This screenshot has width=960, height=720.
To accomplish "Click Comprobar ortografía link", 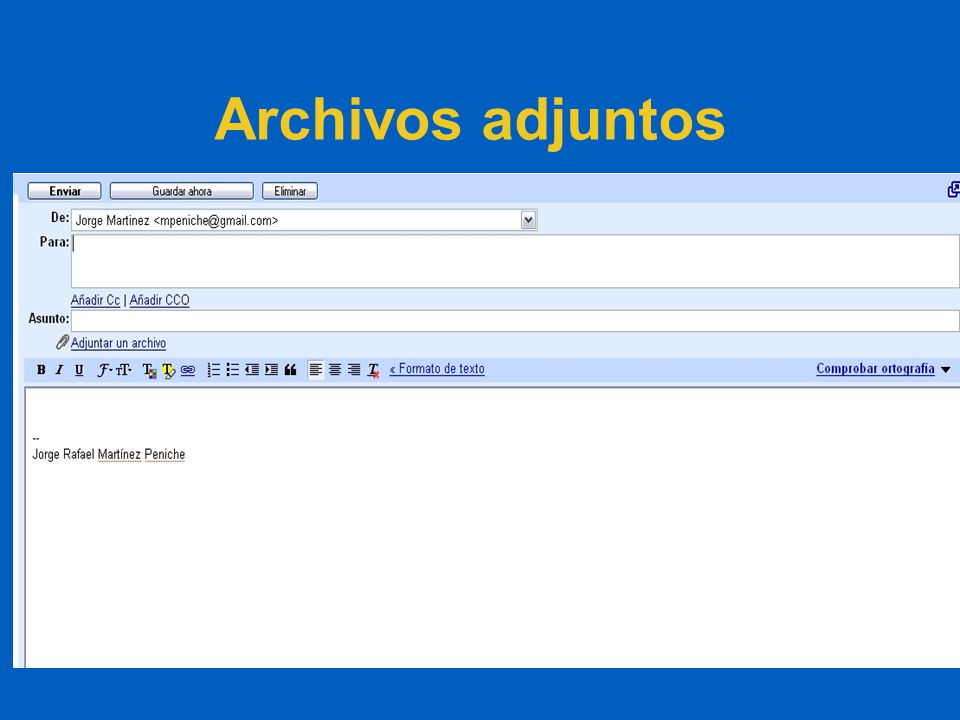I will click(x=876, y=369).
